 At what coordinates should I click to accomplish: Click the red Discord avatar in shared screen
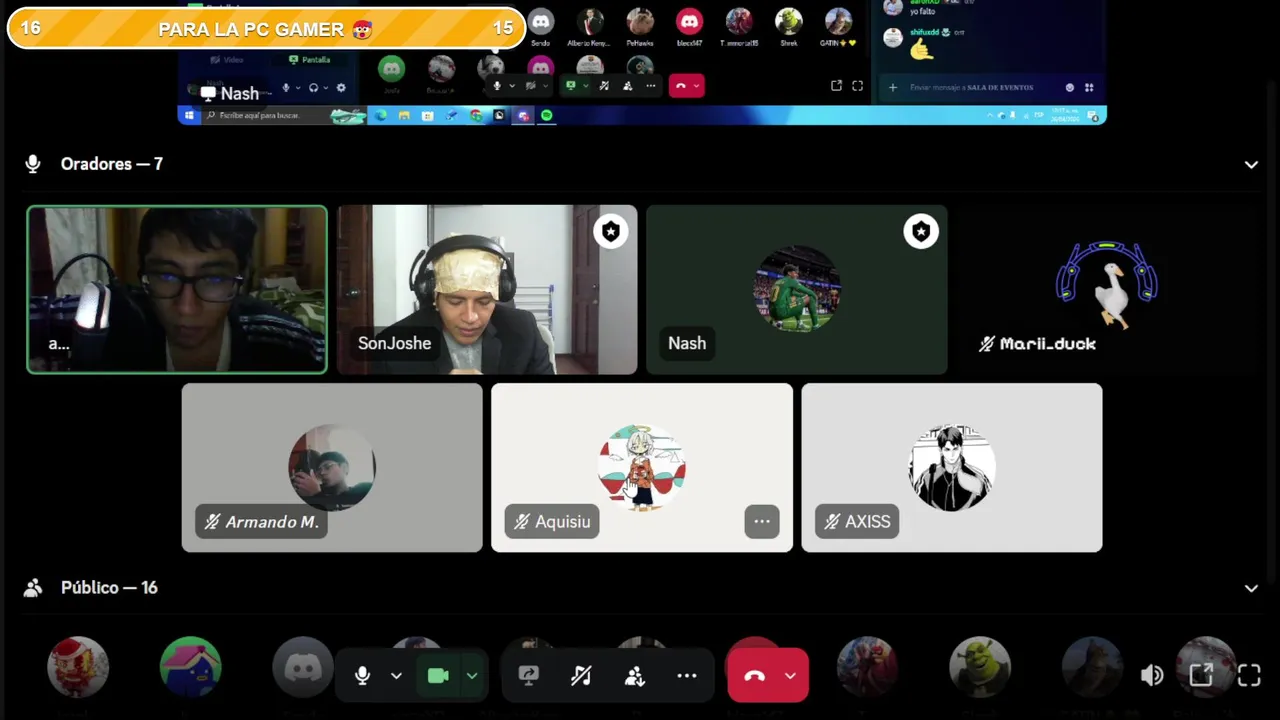tap(689, 22)
